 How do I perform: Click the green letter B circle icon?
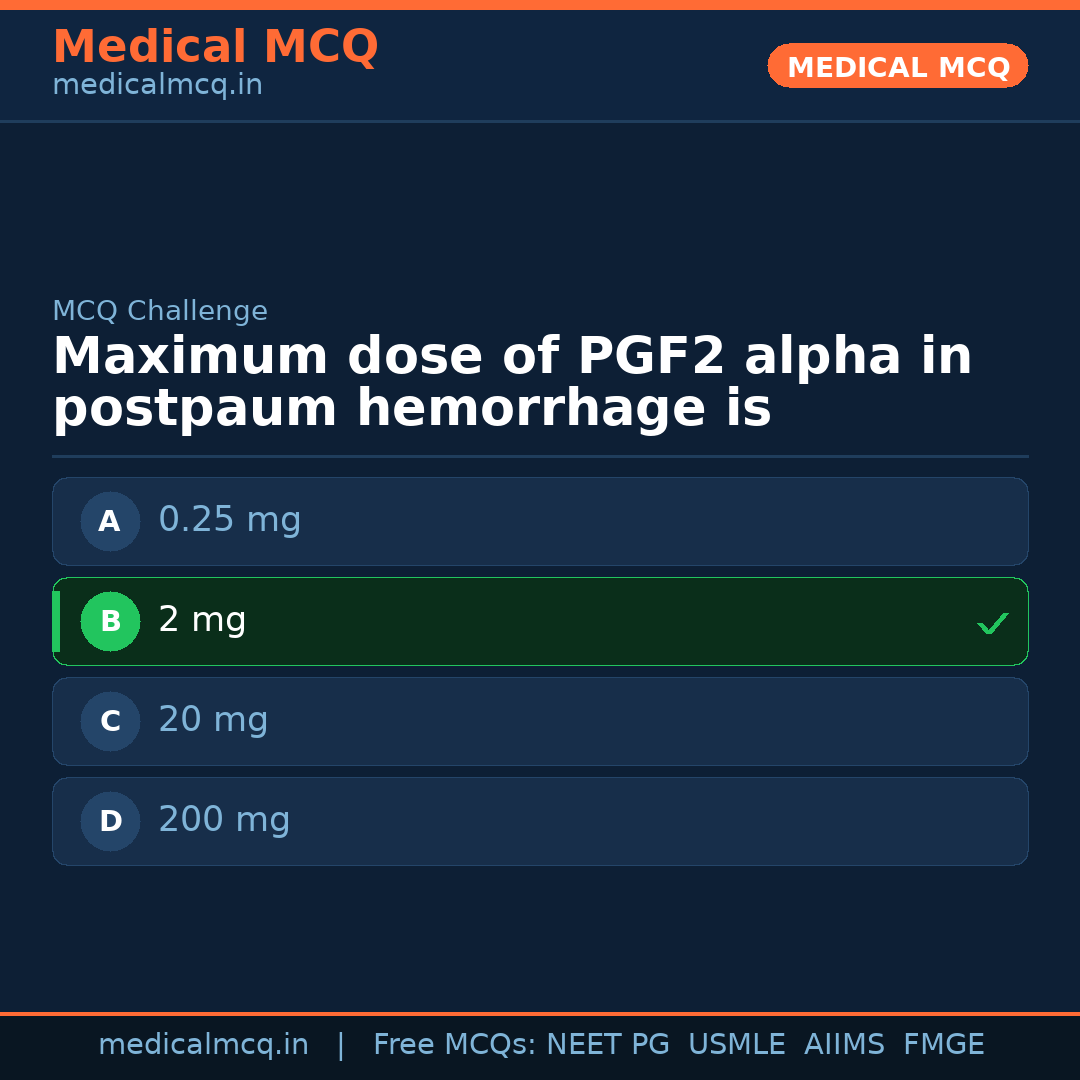point(110,621)
